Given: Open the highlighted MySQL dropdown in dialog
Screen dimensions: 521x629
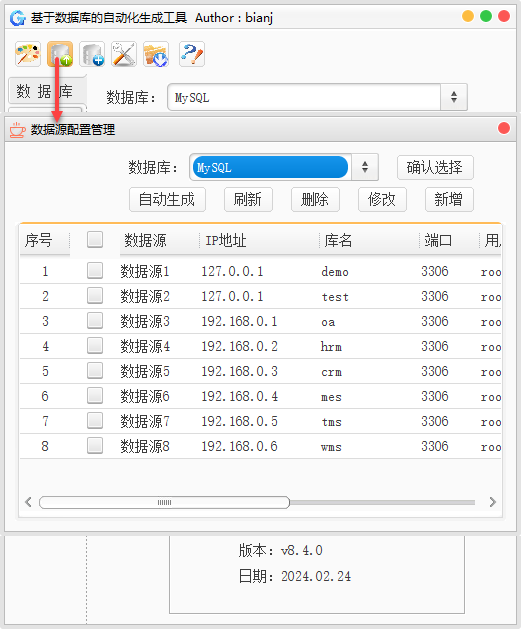Looking at the screenshot, I should click(284, 167).
